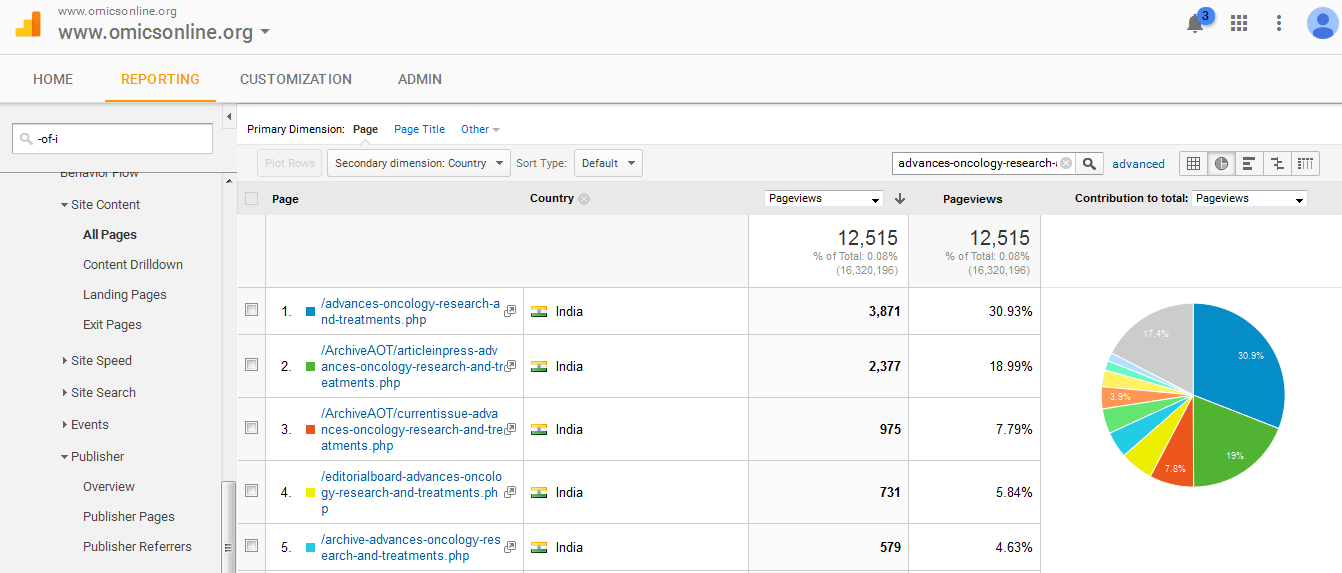Open the notifications bell
This screenshot has height=573, width=1342.
tap(1195, 24)
